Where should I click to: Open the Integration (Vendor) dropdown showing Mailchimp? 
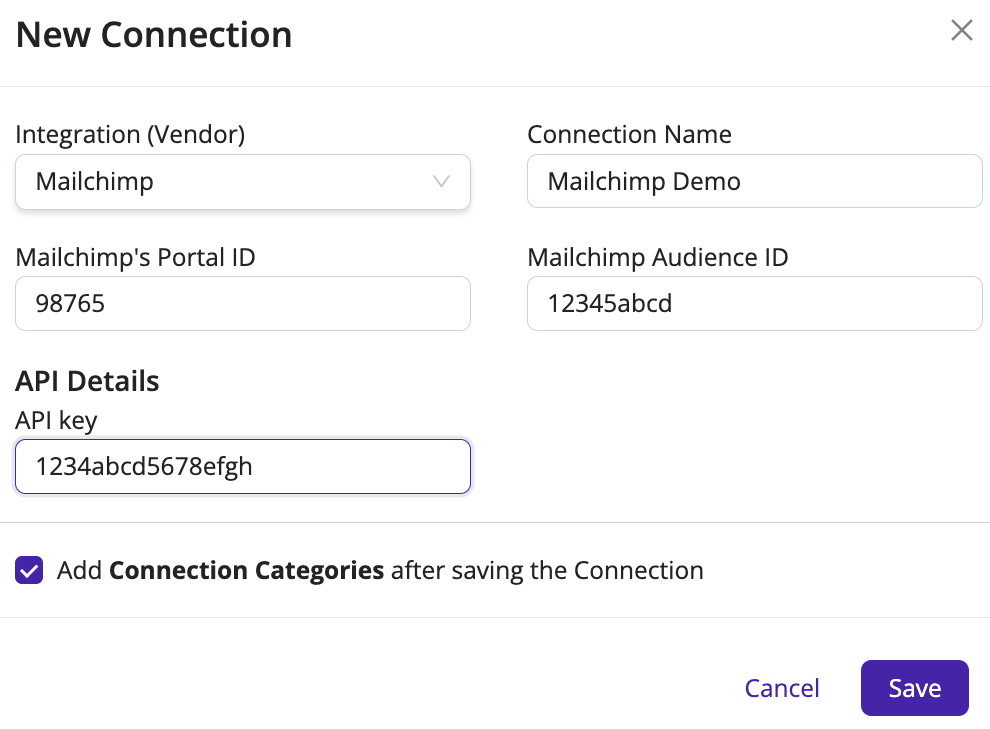(x=243, y=182)
